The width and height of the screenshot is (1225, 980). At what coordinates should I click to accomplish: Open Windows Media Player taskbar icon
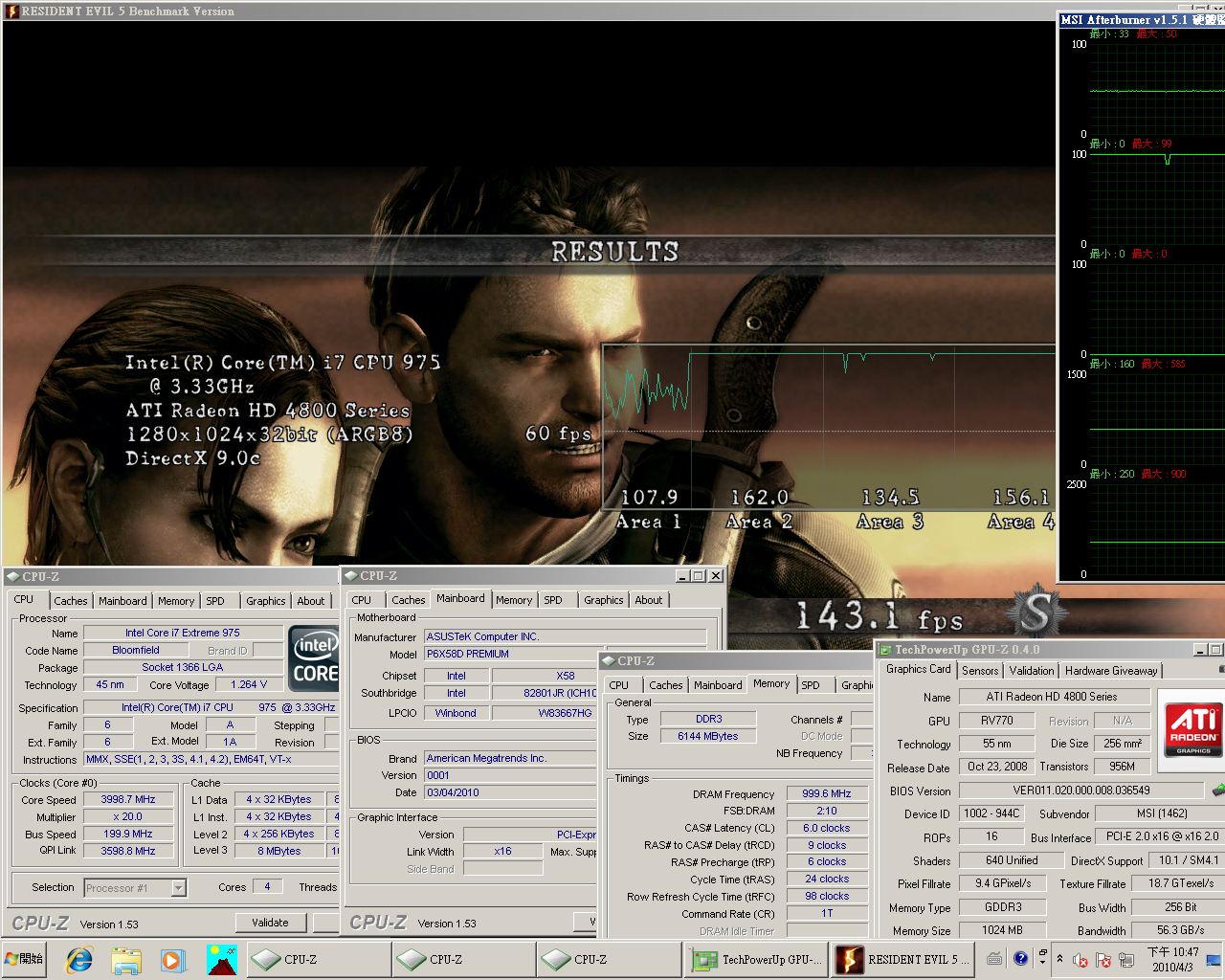172,959
